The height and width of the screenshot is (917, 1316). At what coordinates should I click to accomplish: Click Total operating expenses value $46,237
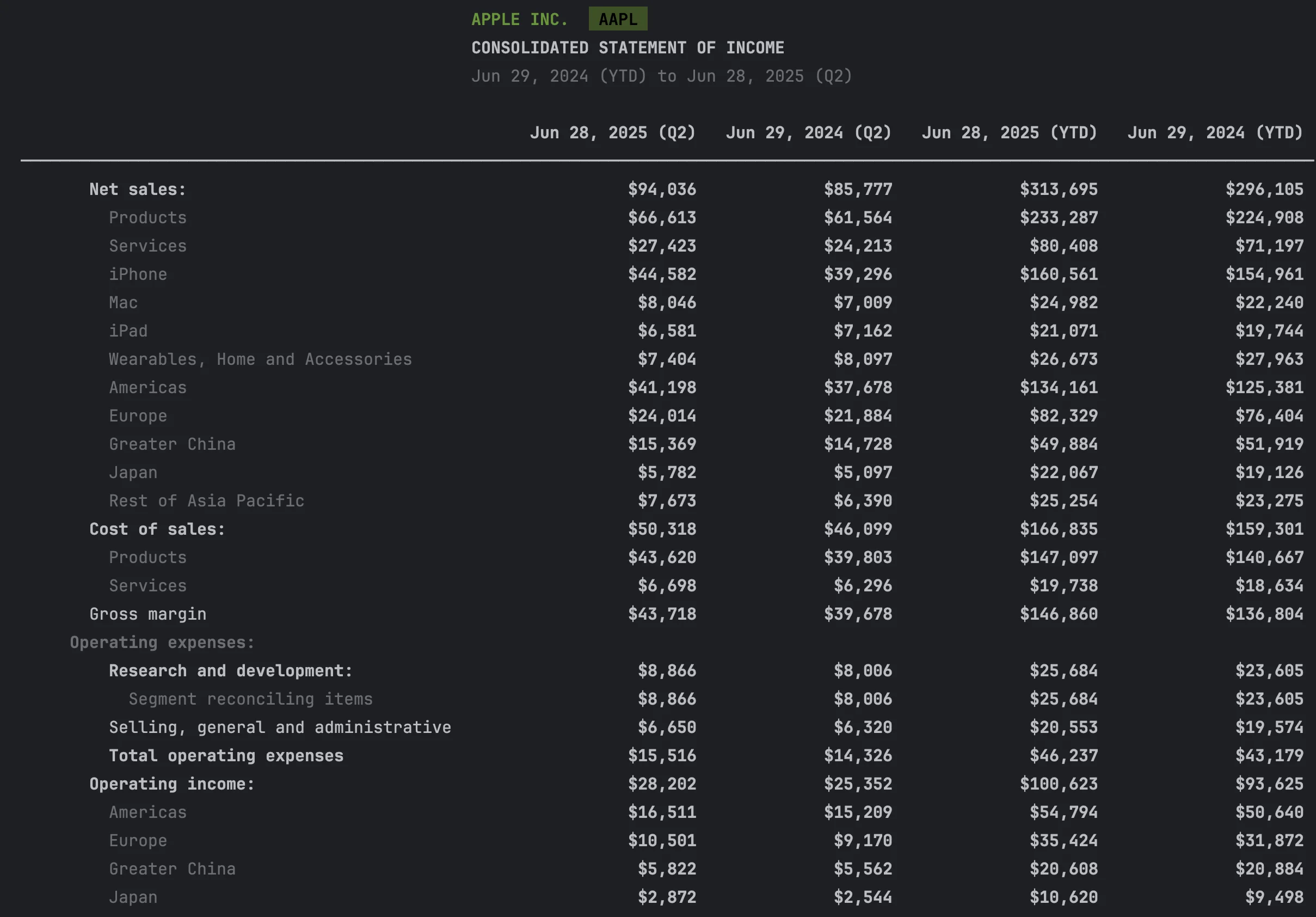click(x=1064, y=756)
